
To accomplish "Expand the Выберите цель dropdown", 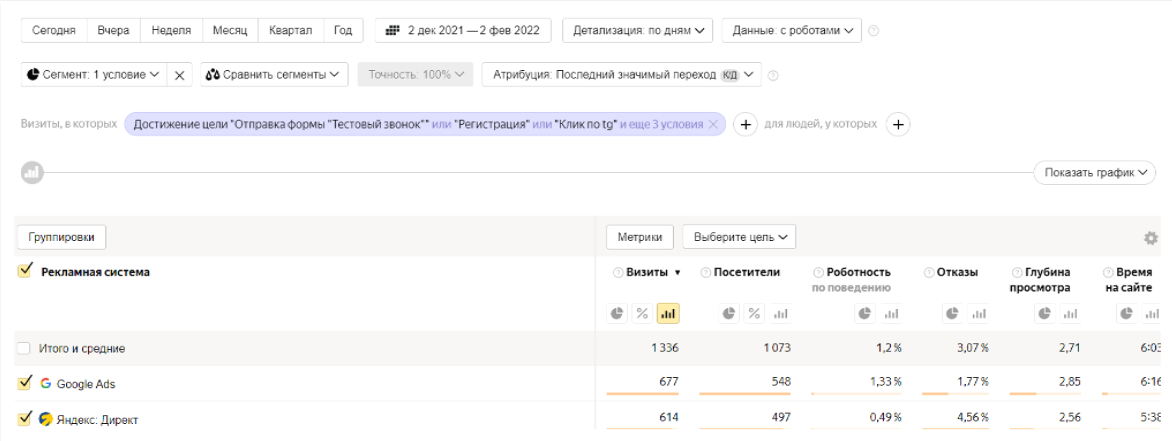I will click(739, 237).
